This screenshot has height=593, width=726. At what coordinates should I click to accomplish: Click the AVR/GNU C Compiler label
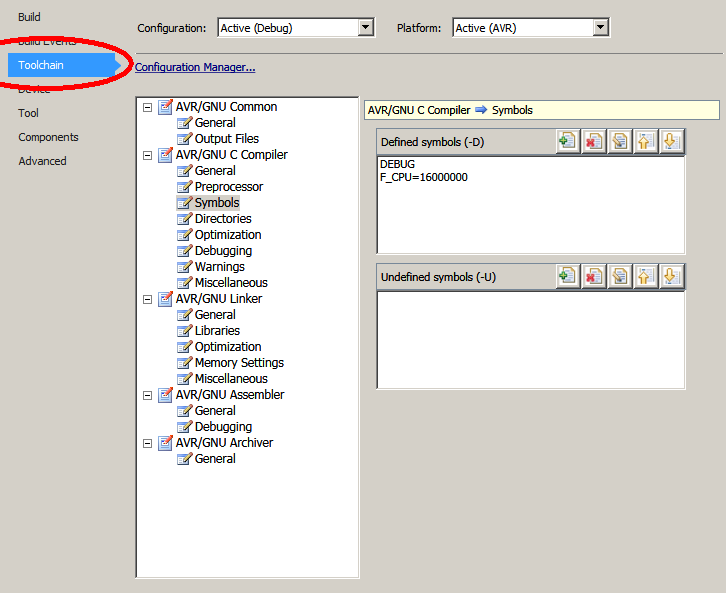coord(232,155)
